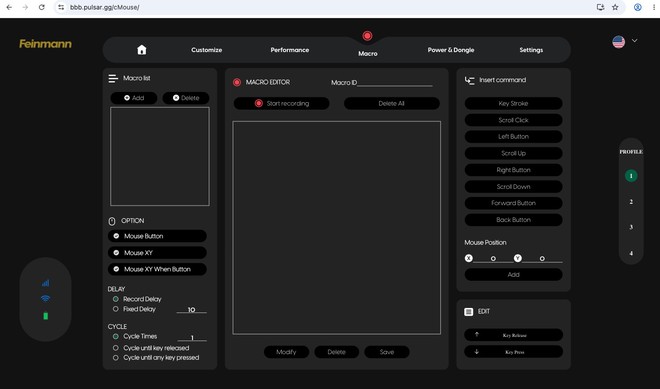Click the OPTION mouse icon

112,221
